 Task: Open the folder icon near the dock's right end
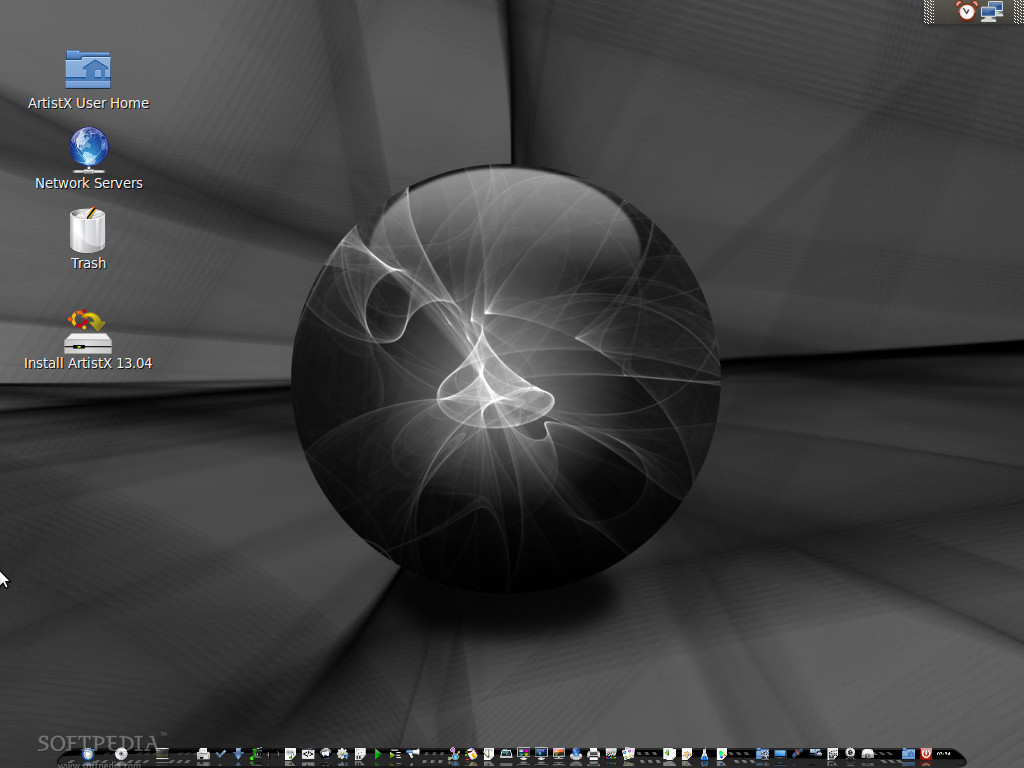coord(909,752)
